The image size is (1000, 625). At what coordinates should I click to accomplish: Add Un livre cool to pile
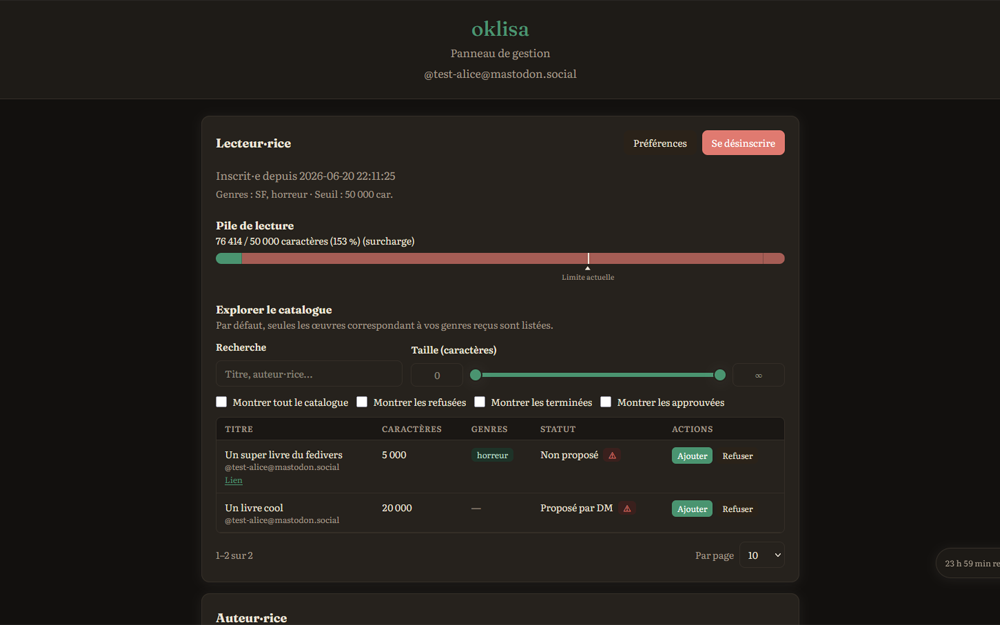click(x=692, y=509)
